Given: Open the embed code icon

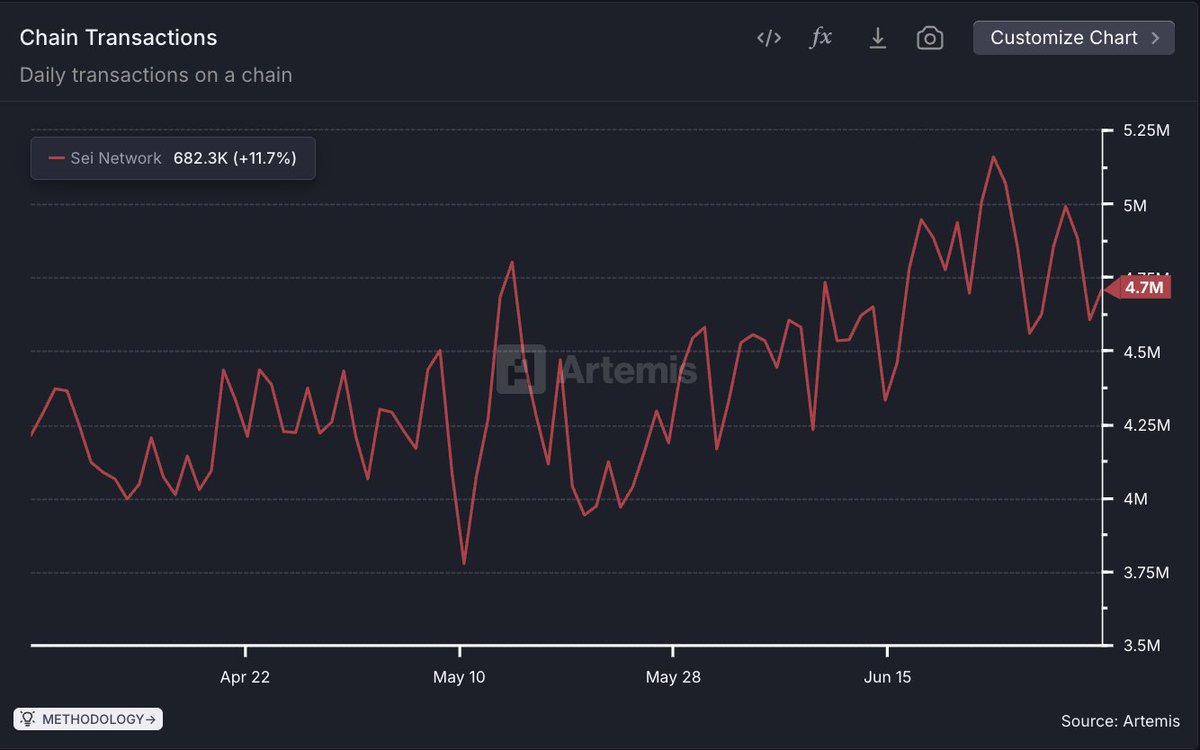Looking at the screenshot, I should point(768,38).
